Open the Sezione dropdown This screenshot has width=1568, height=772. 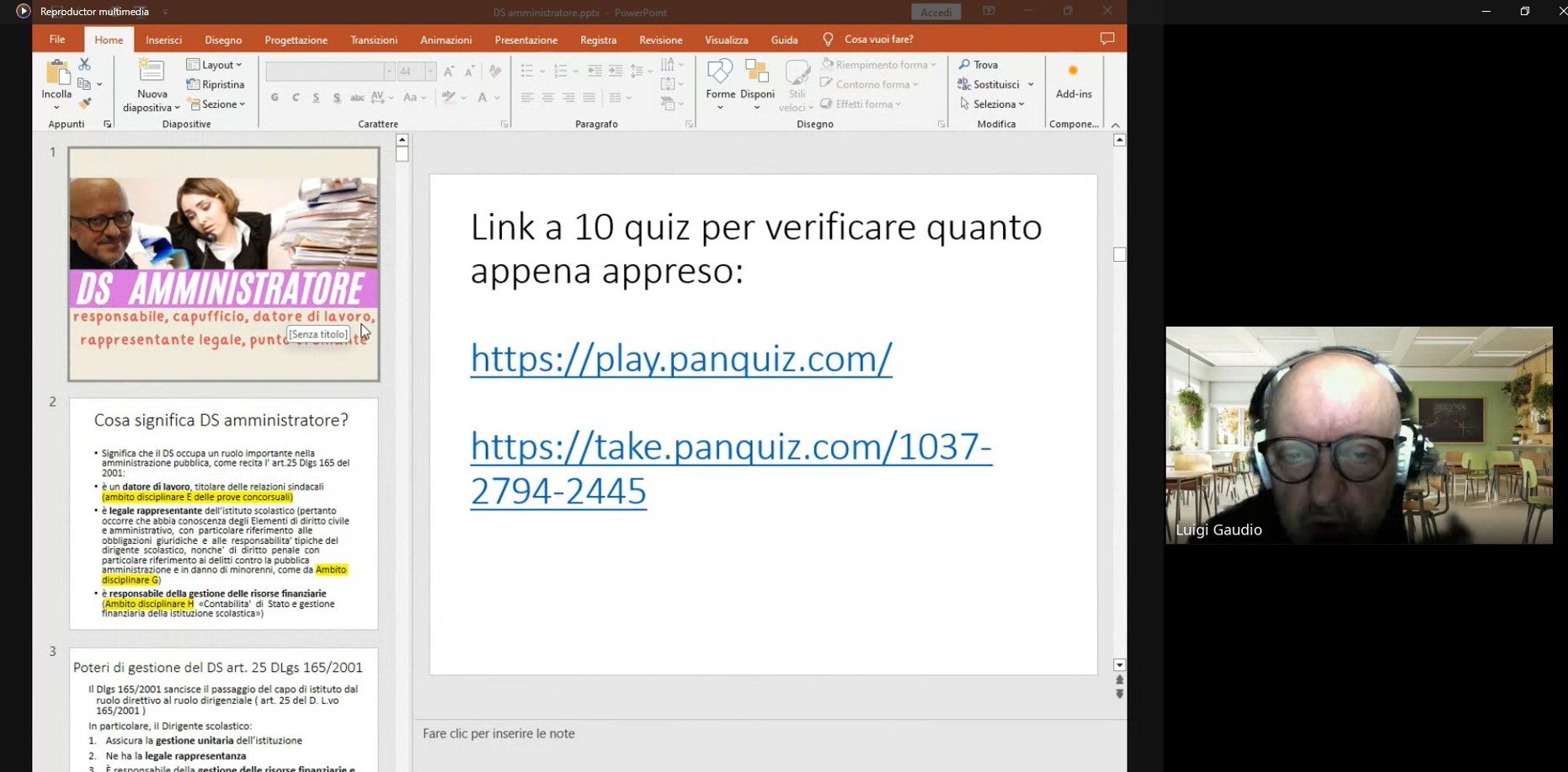[216, 104]
